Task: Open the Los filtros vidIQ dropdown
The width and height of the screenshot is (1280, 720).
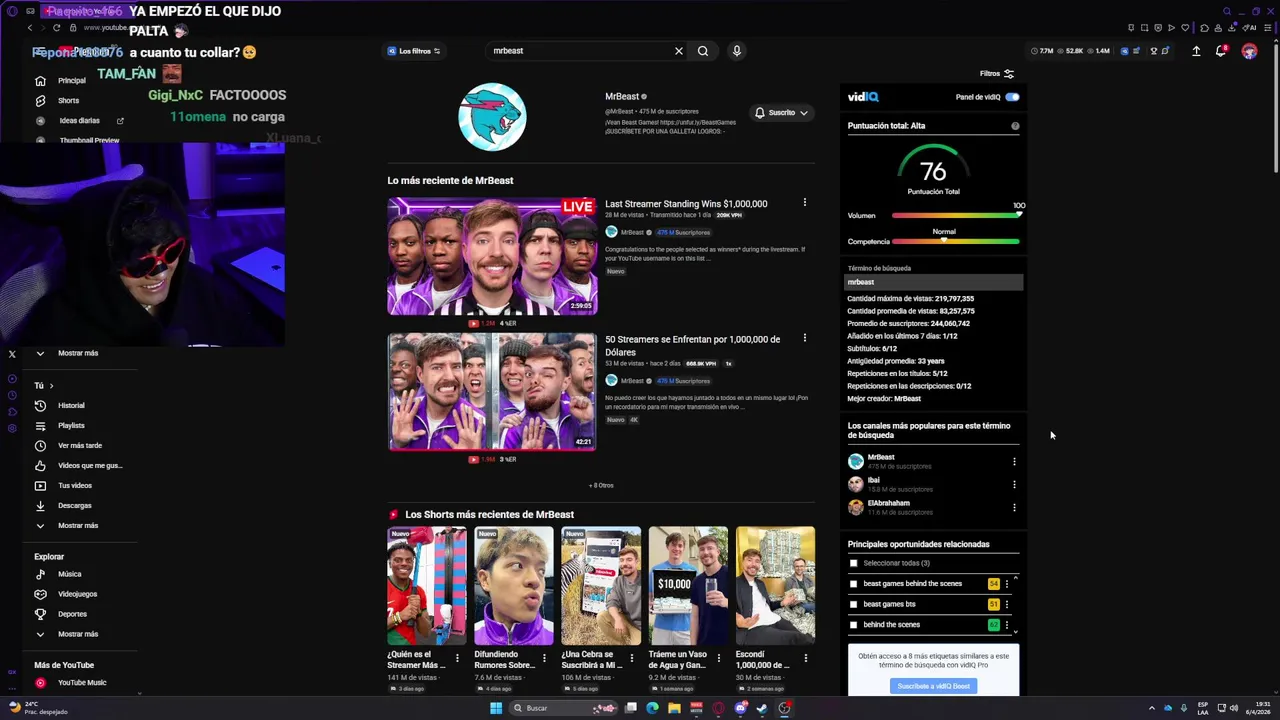Action: click(x=414, y=51)
